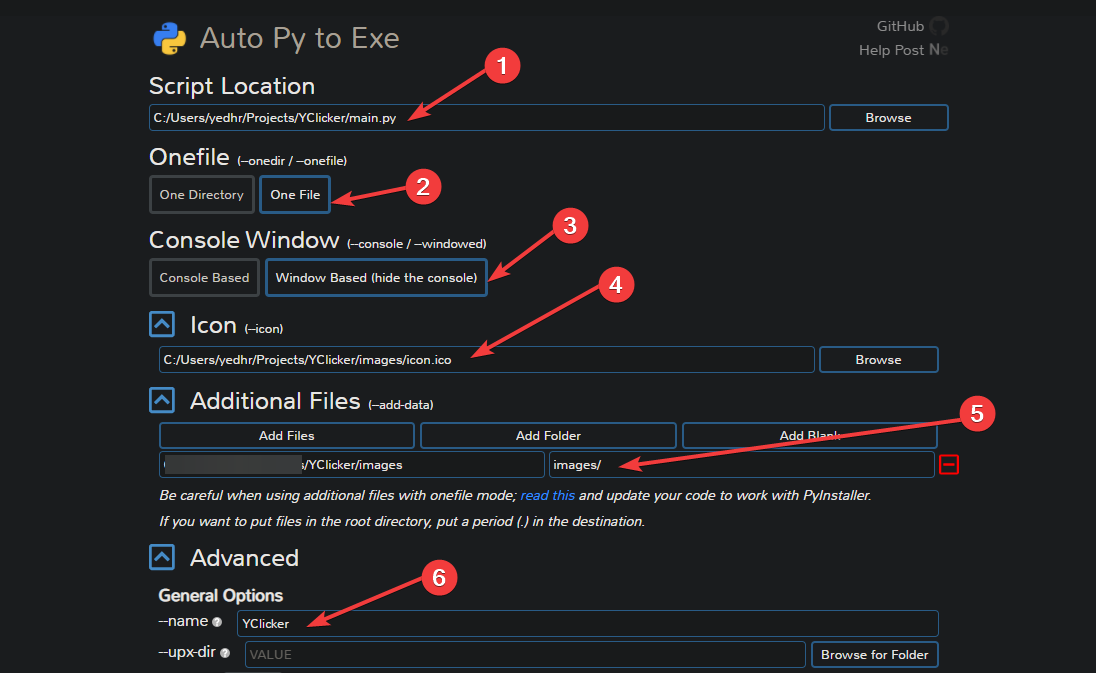Select the One File option

[294, 195]
